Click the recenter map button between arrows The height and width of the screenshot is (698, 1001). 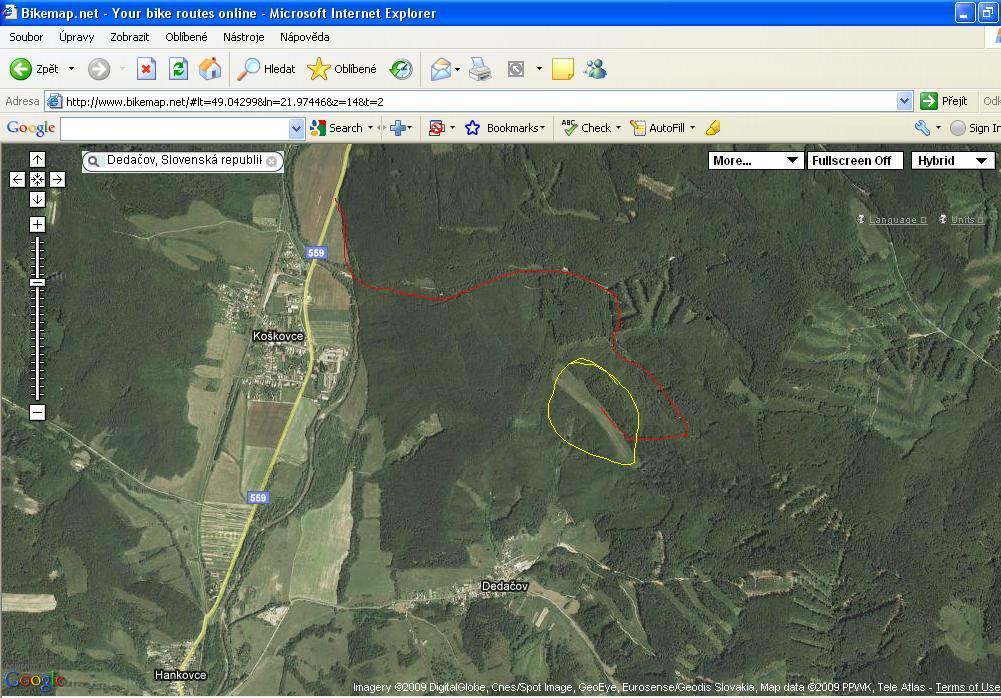37,180
